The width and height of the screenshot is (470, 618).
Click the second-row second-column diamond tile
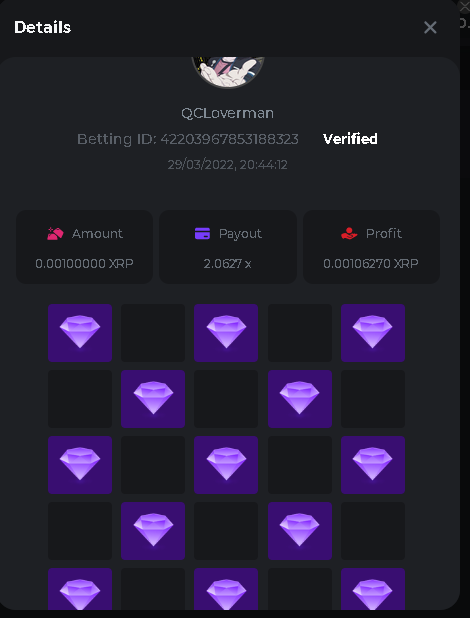point(153,399)
